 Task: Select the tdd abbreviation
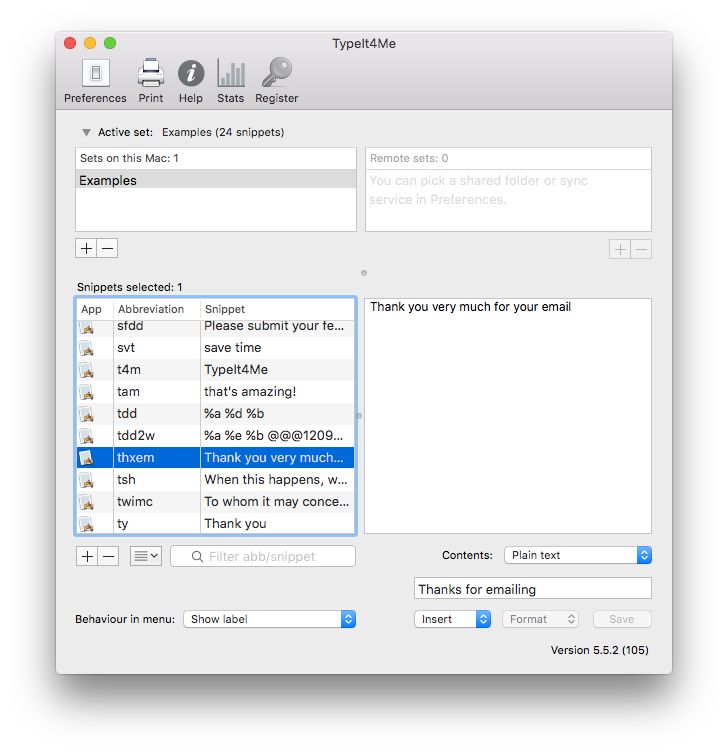pos(127,414)
